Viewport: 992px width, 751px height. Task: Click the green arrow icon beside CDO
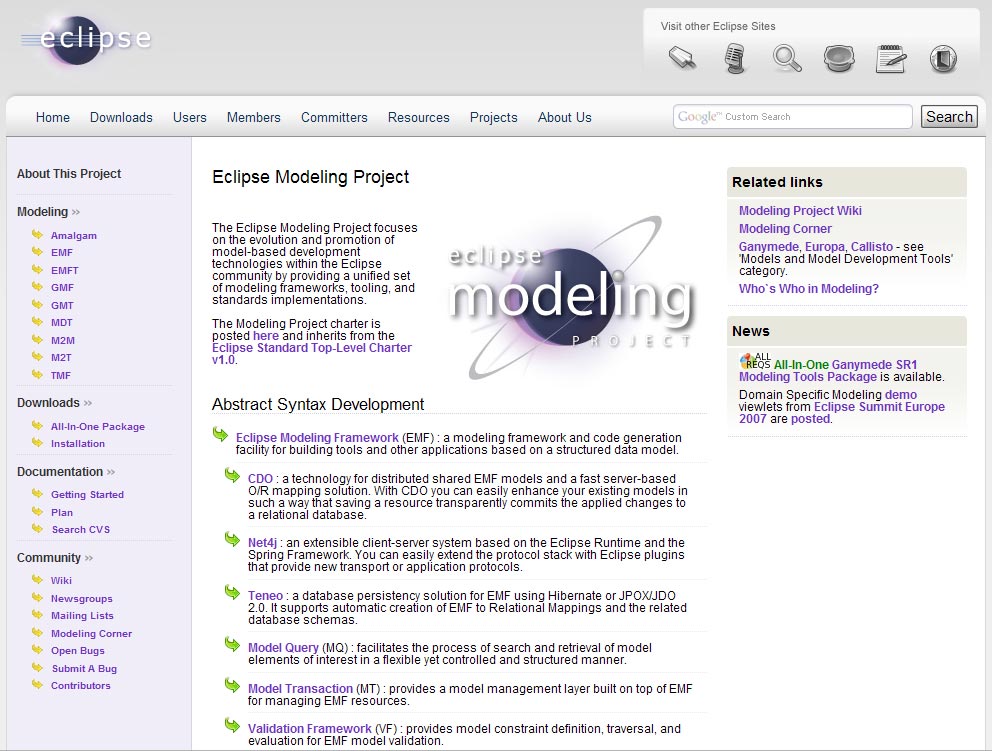(232, 475)
